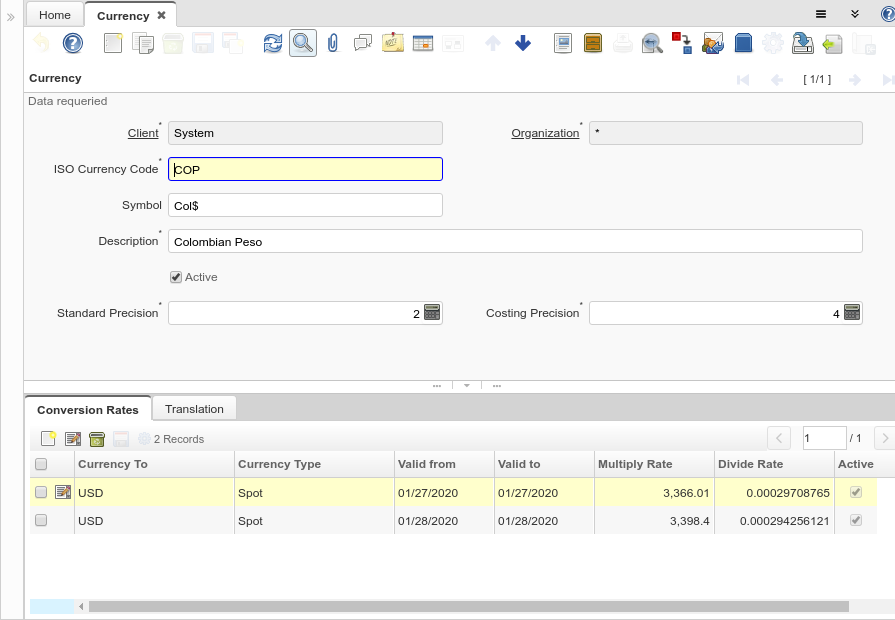Click the Refresh toolbar icon
The width and height of the screenshot is (895, 620).
click(x=272, y=43)
